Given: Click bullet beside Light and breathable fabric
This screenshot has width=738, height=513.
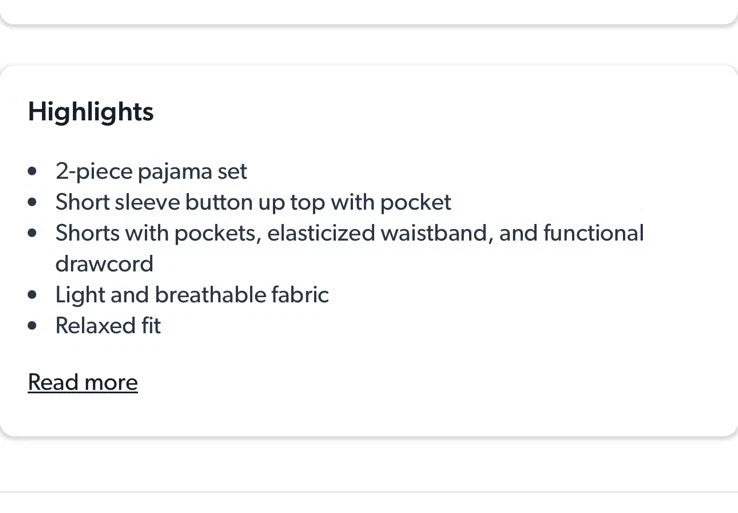Looking at the screenshot, I should pos(35,295).
